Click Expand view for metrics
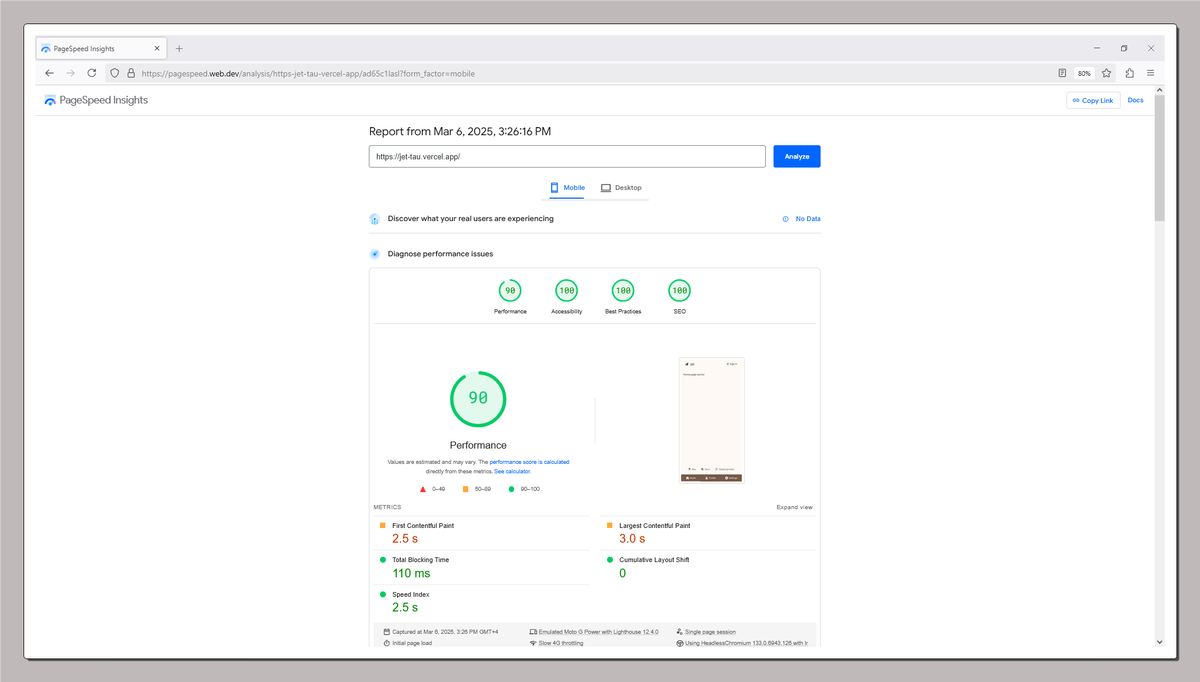 tap(795, 507)
